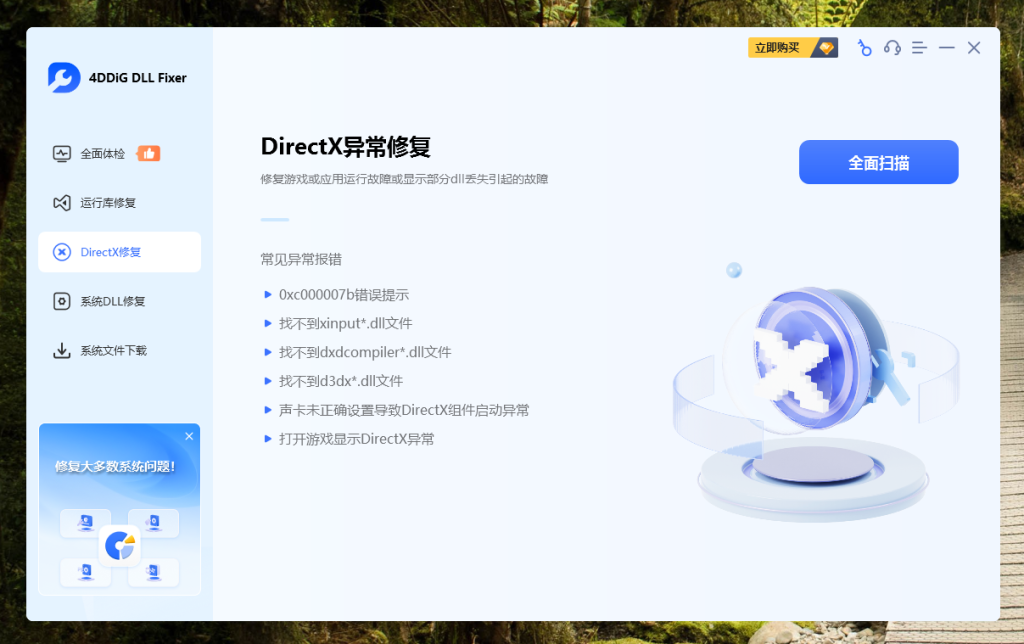Open the hamburger menu icon in title bar
The image size is (1024, 644).
tap(920, 48)
